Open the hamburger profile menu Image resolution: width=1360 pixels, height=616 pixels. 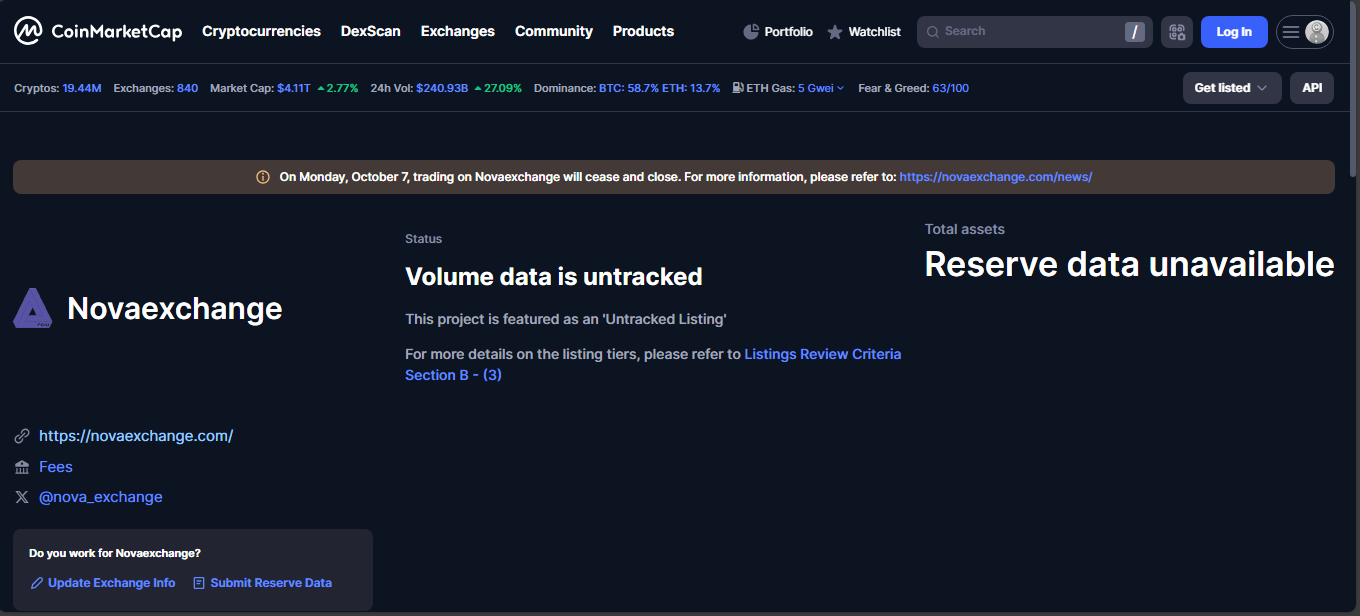pyautogui.click(x=1304, y=32)
